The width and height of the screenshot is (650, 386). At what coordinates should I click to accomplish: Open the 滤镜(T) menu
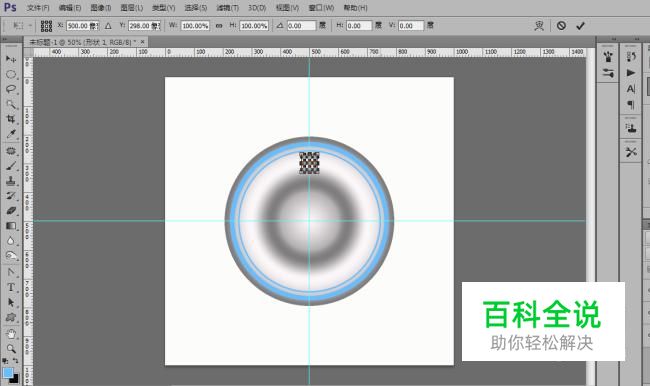coord(227,7)
